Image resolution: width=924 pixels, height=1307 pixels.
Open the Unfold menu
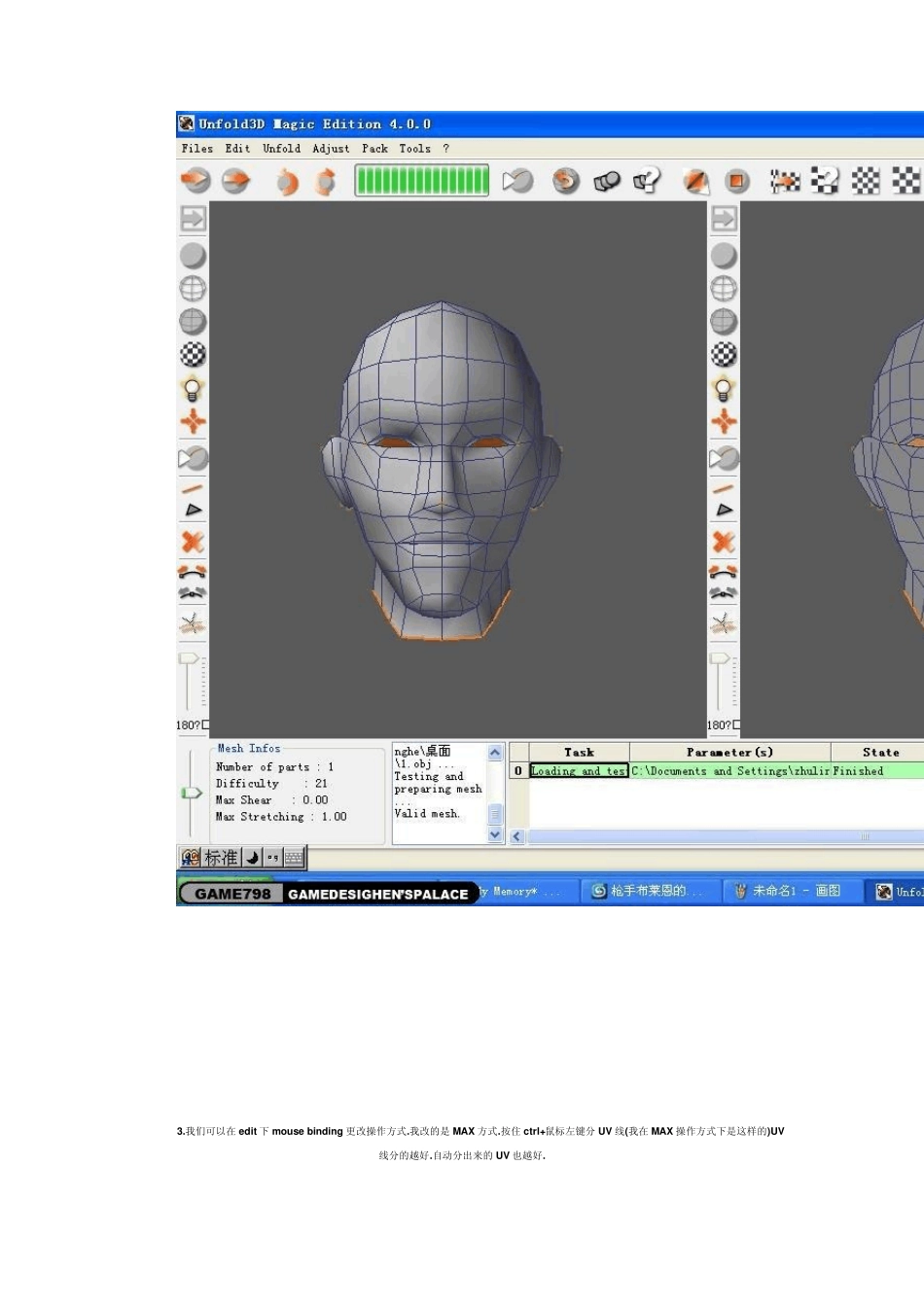pos(281,149)
